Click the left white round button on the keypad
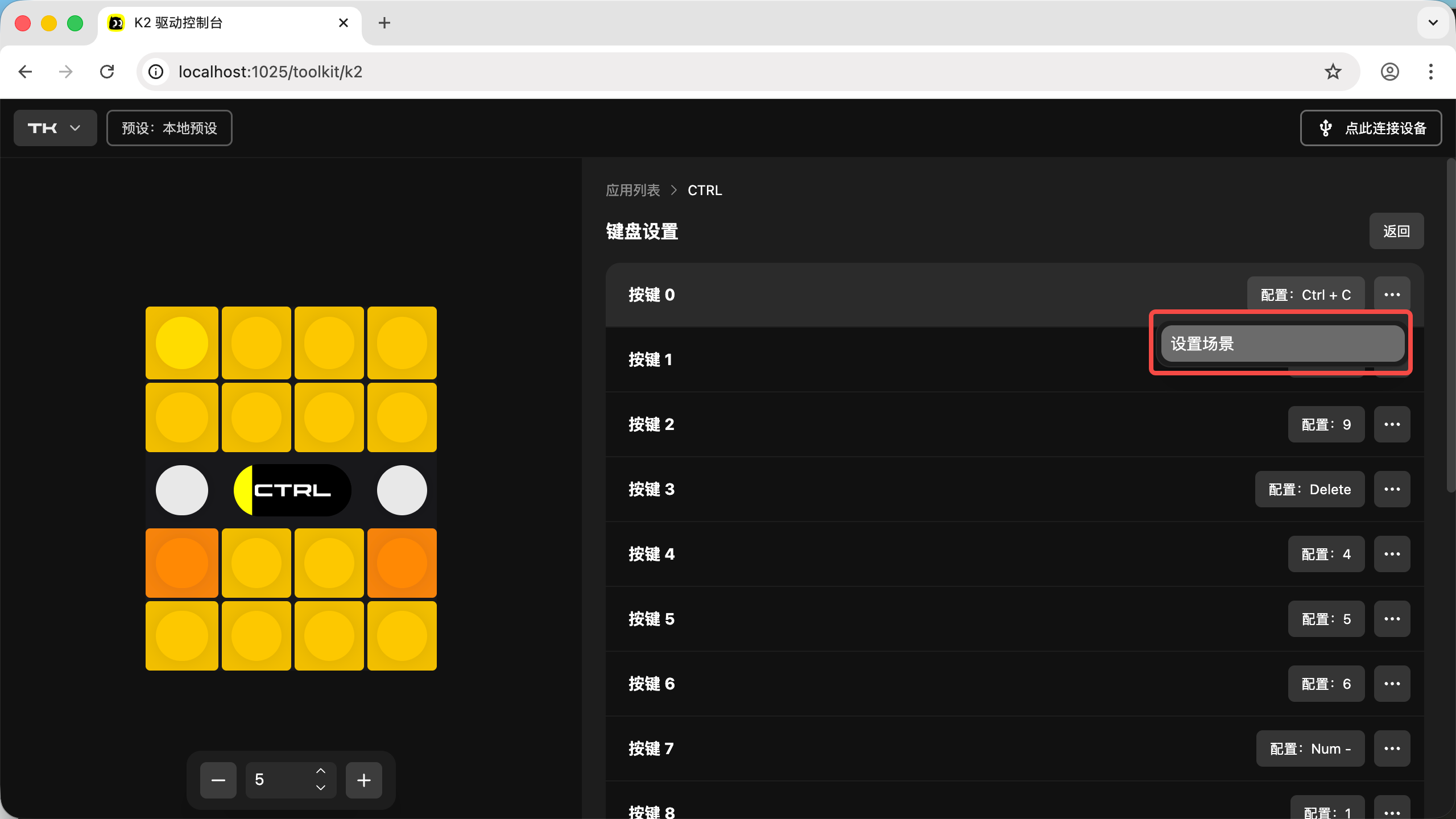This screenshot has height=819, width=1456. (182, 490)
